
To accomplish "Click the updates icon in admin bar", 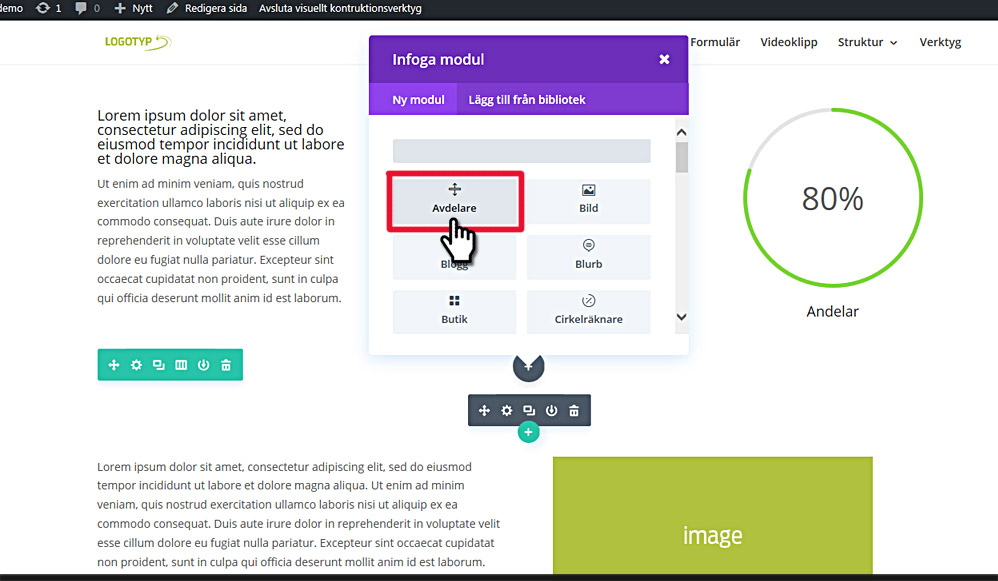I will coord(49,8).
